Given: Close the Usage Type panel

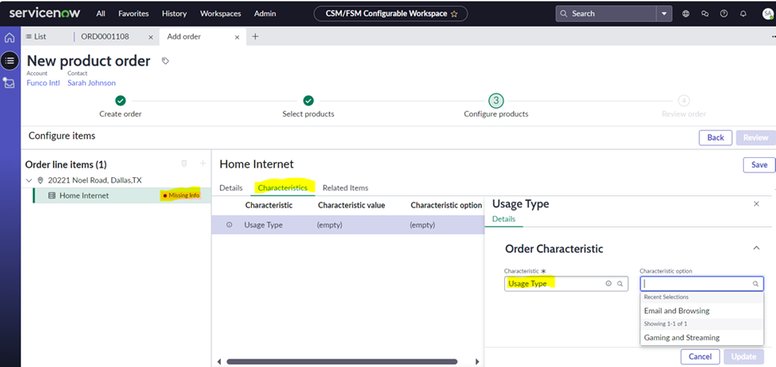Looking at the screenshot, I should [x=756, y=204].
